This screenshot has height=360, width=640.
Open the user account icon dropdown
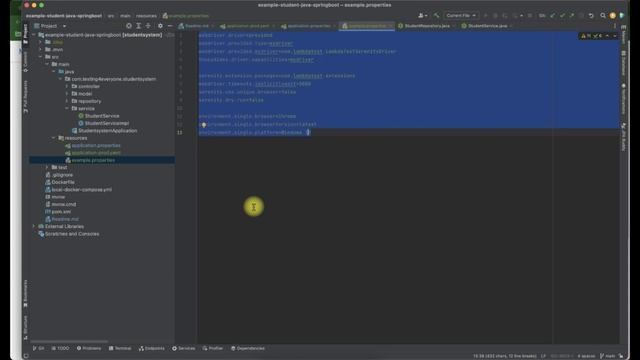coord(423,16)
